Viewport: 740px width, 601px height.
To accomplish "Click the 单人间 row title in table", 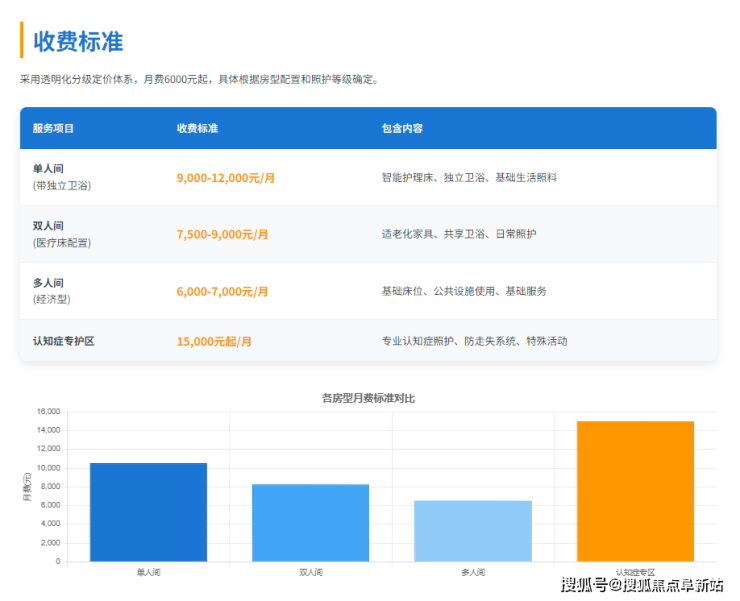I will pos(48,168).
